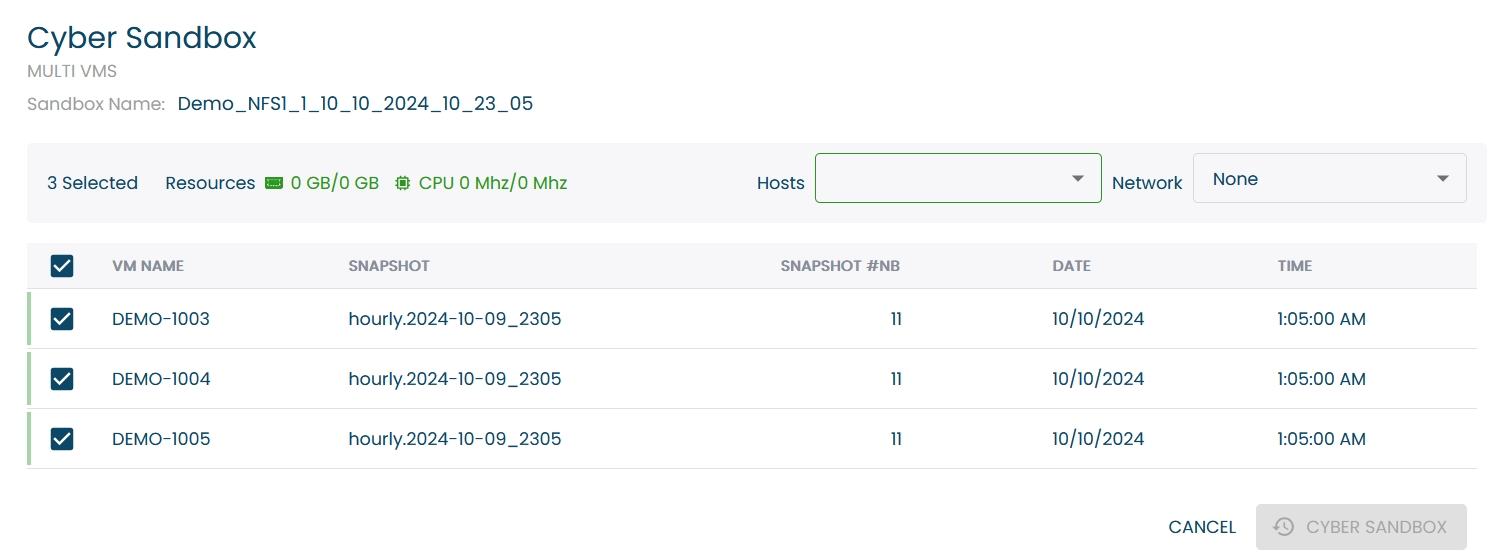Cancel the Cyber Sandbox dialog

1202,527
